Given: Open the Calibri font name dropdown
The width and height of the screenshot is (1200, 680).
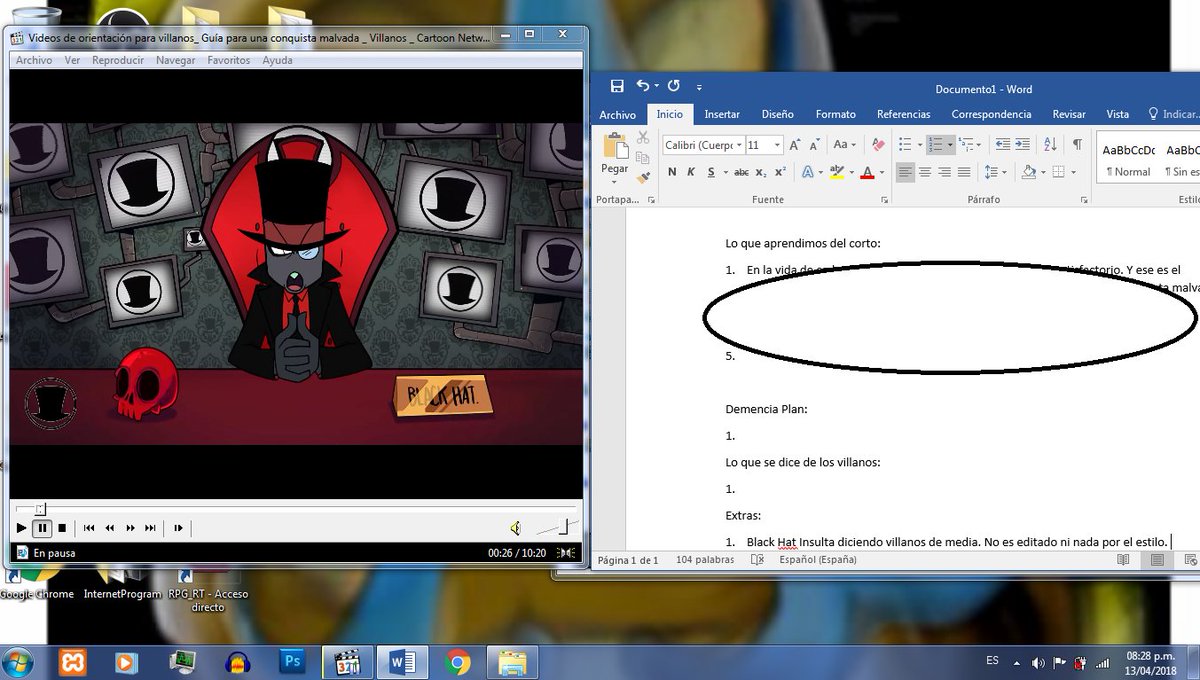Looking at the screenshot, I should click(x=739, y=145).
